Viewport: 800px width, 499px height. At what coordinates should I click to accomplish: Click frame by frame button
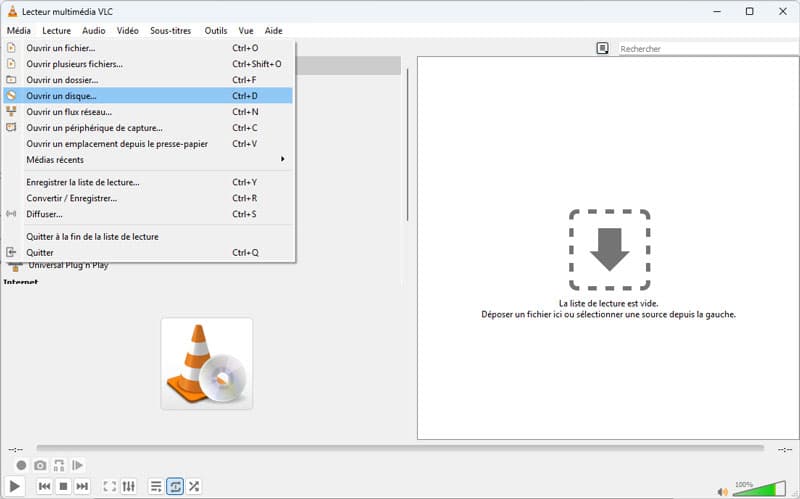(78, 465)
